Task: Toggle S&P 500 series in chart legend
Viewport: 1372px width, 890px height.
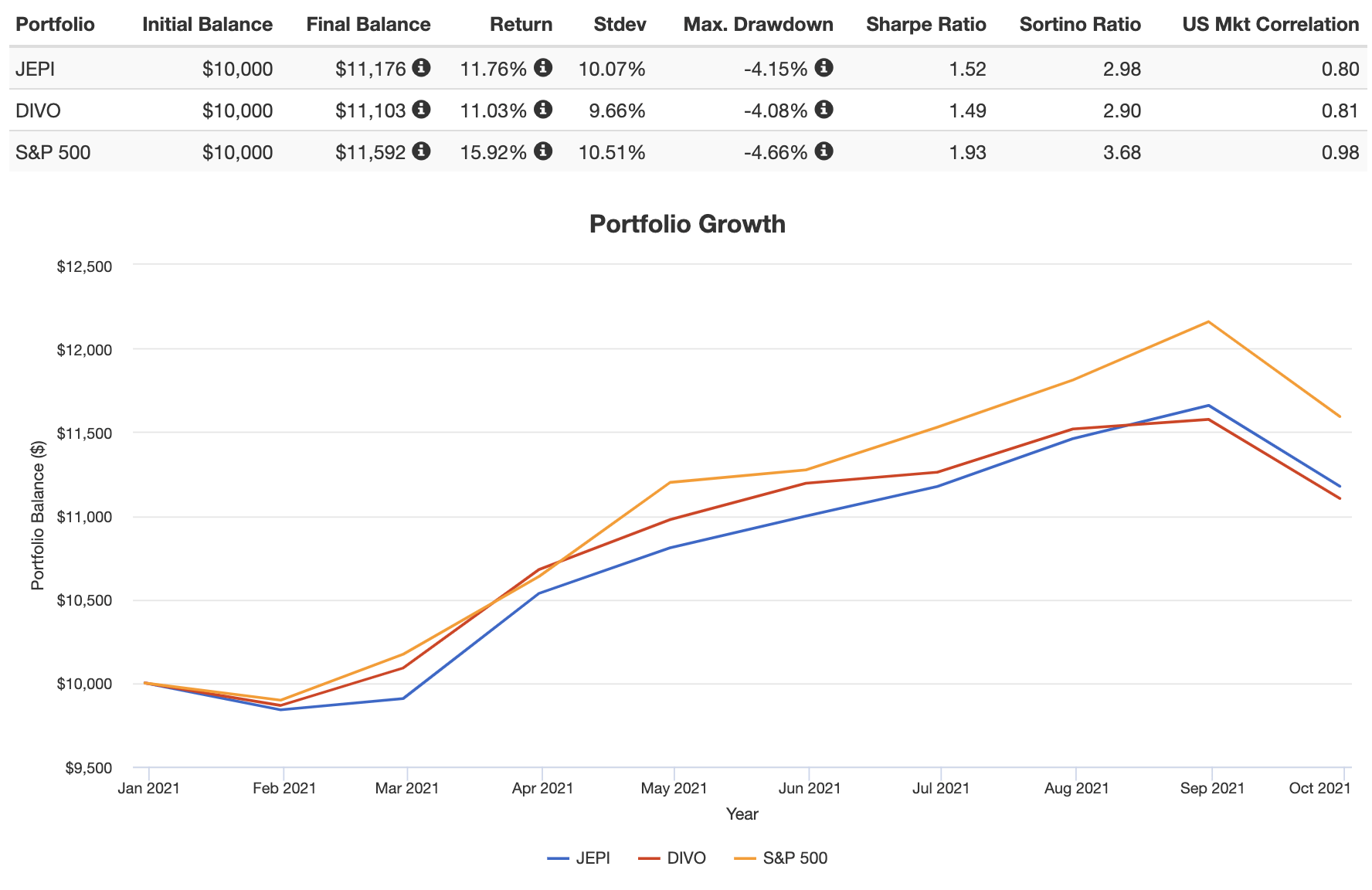Action: (795, 858)
